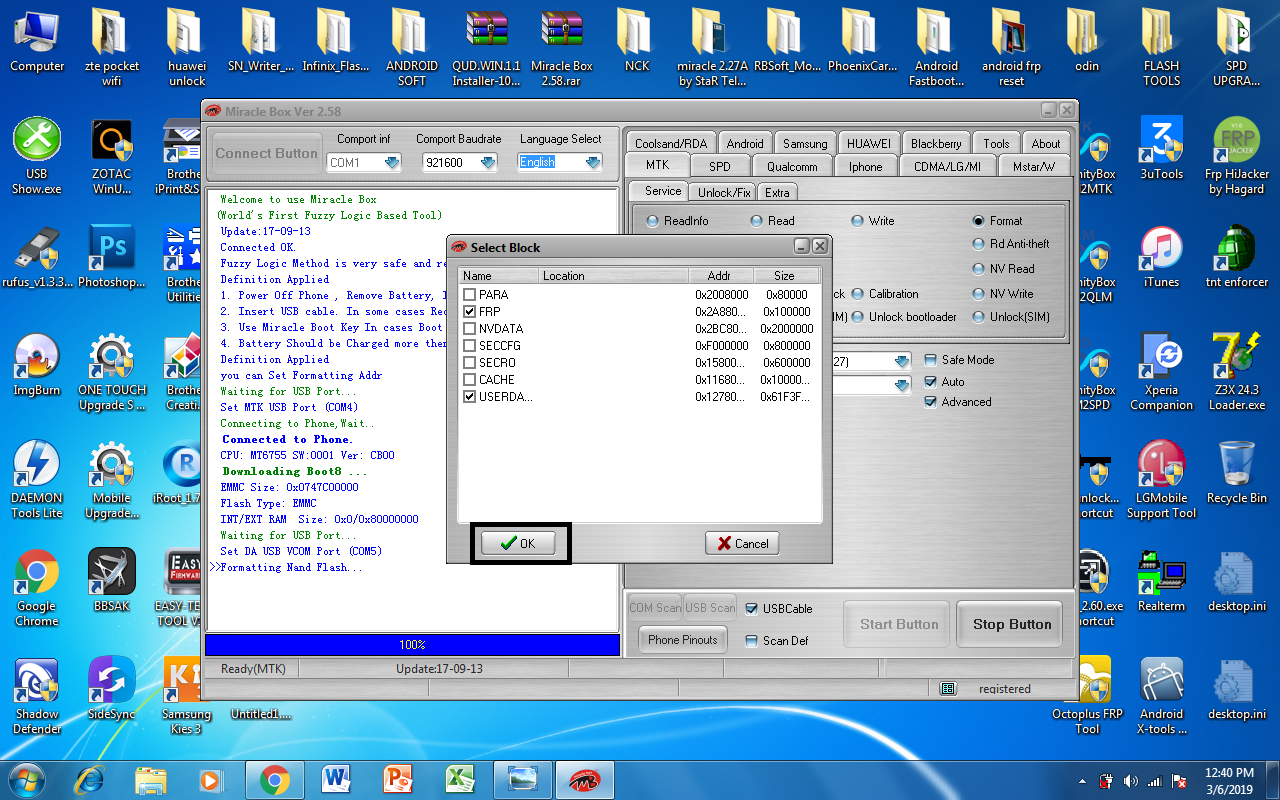1280x800 pixels.
Task: Enable the Safe Mode checkbox
Action: [x=931, y=360]
